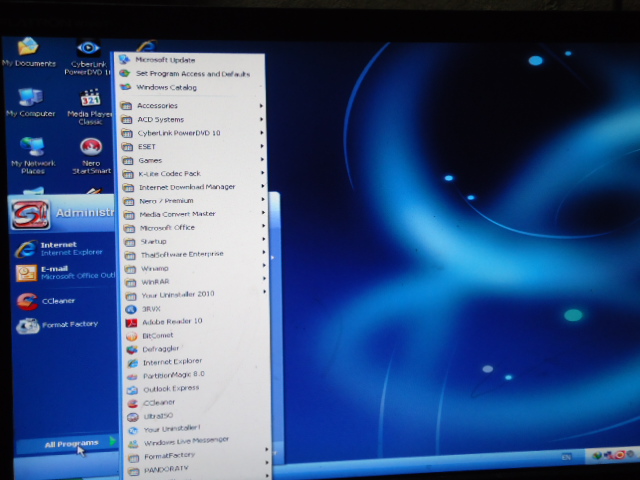Launch Defraggler from programs list
640x480 pixels.
point(153,349)
